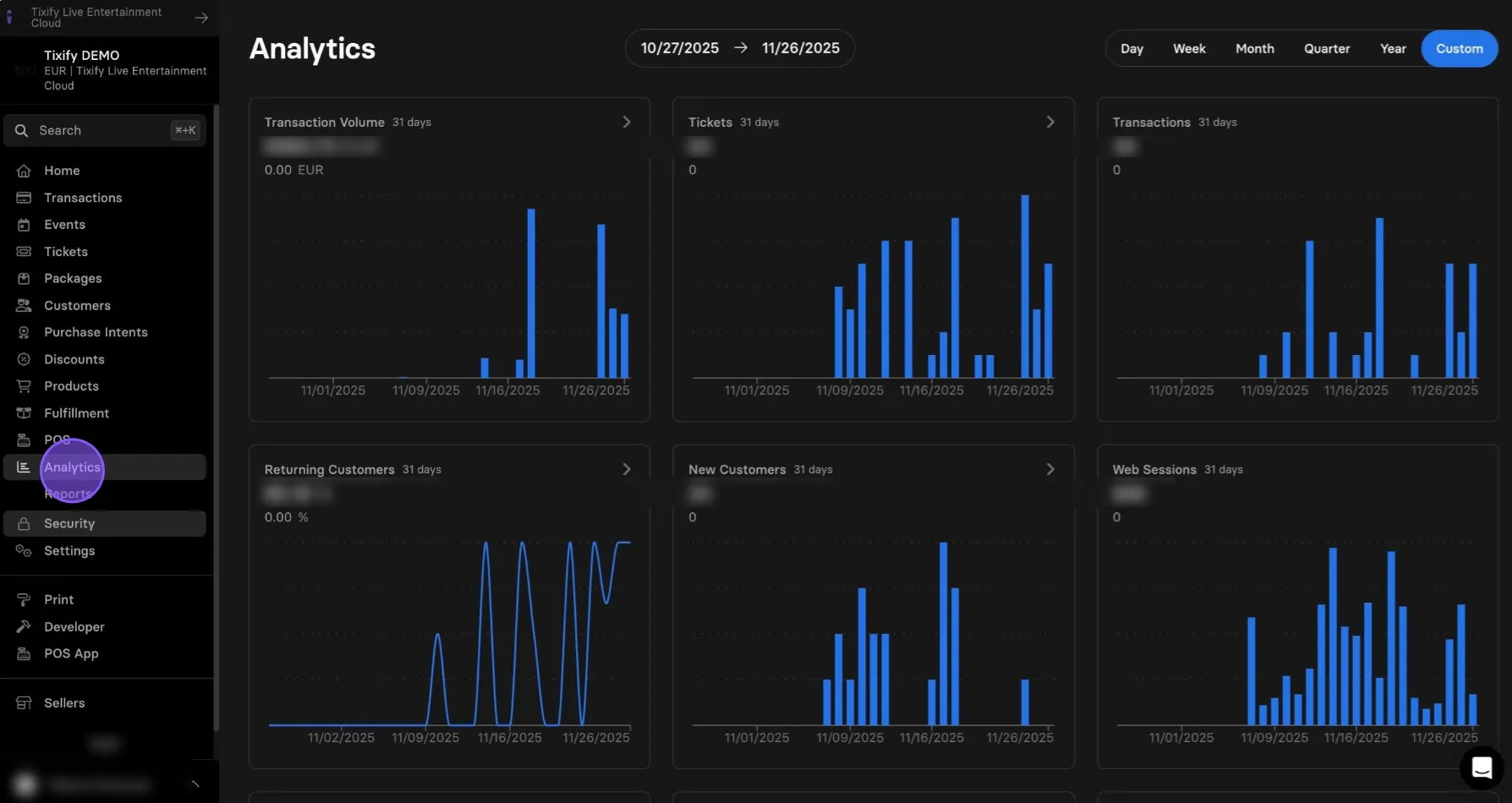Viewport: 1512px width, 803px height.
Task: Click the Products cart icon
Action: pyautogui.click(x=24, y=386)
